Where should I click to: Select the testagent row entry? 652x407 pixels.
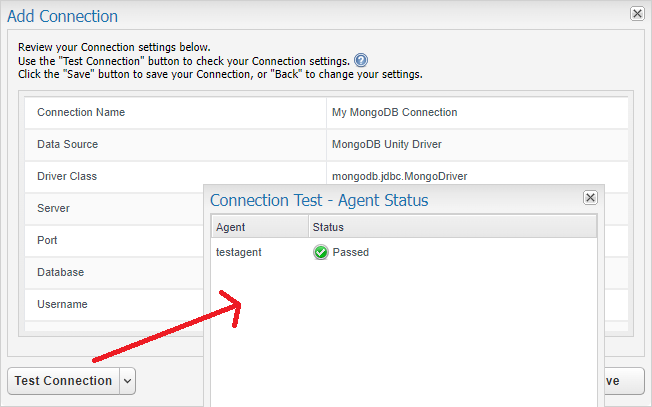point(239,252)
